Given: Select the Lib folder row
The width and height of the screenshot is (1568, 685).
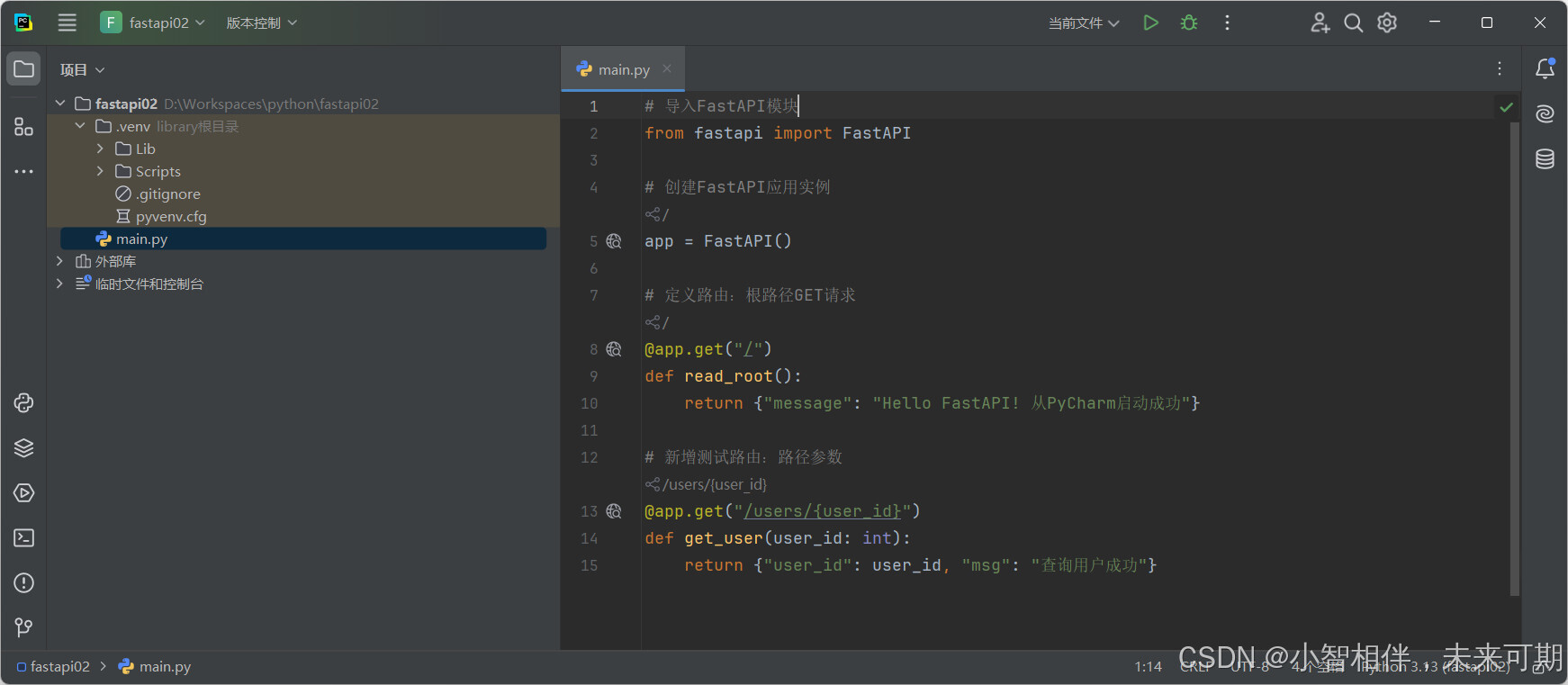Looking at the screenshot, I should [x=303, y=149].
